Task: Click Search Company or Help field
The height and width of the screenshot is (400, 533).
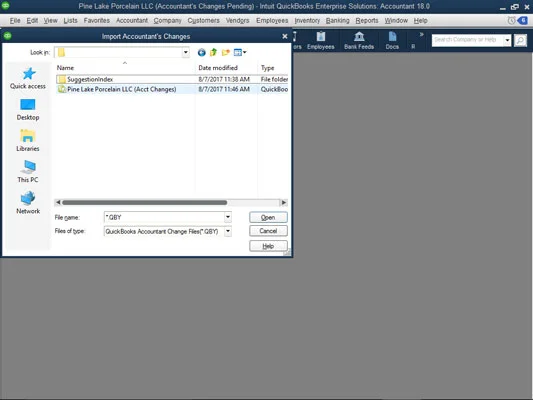Action: coord(468,40)
